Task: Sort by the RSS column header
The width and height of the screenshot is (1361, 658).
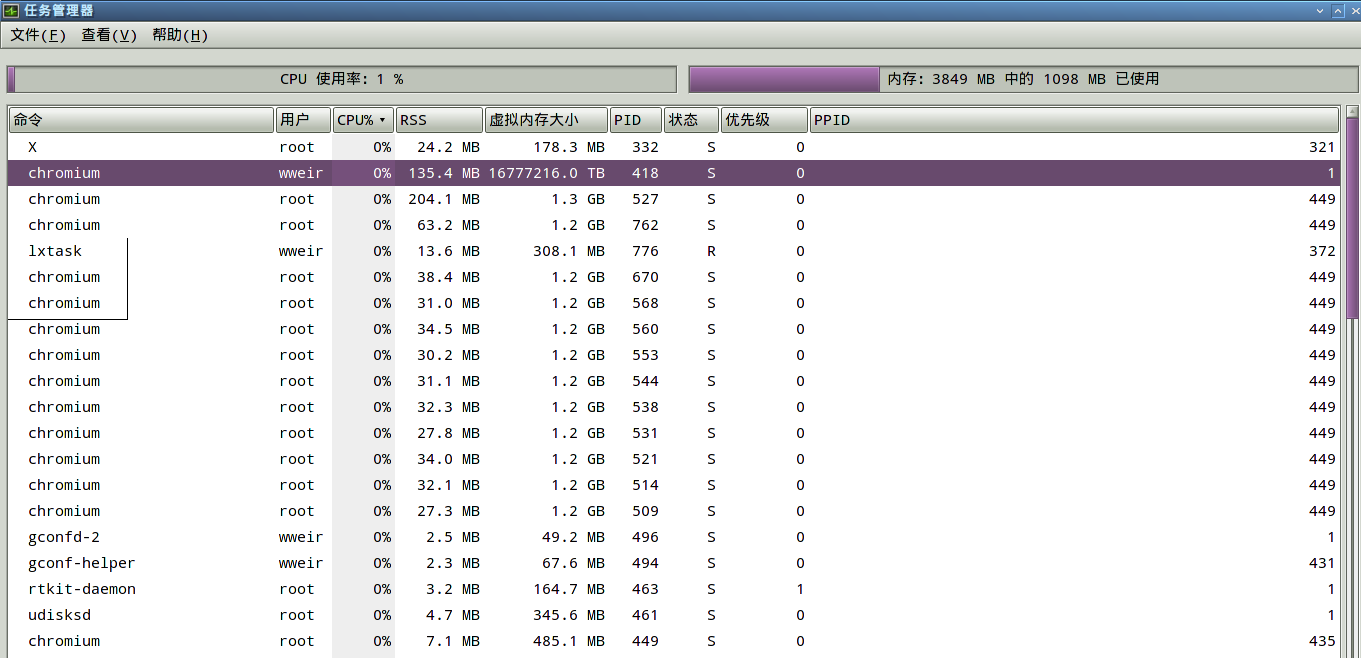Action: coord(439,120)
